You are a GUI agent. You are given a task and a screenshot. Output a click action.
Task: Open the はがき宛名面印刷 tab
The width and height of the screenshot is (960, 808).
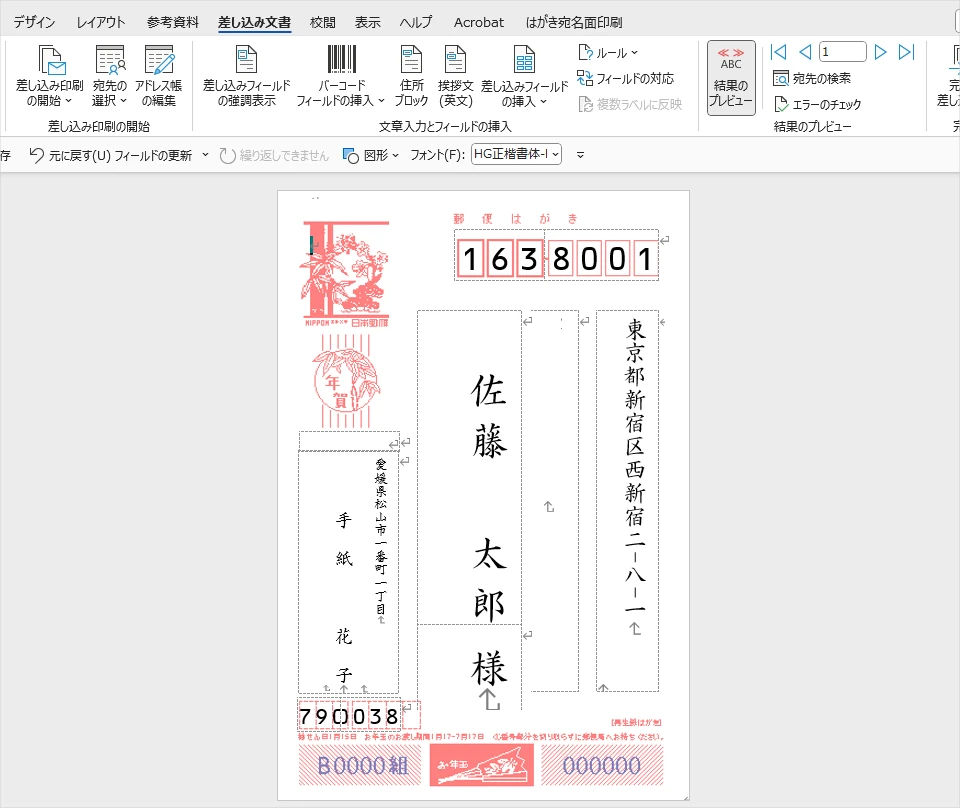tap(576, 21)
